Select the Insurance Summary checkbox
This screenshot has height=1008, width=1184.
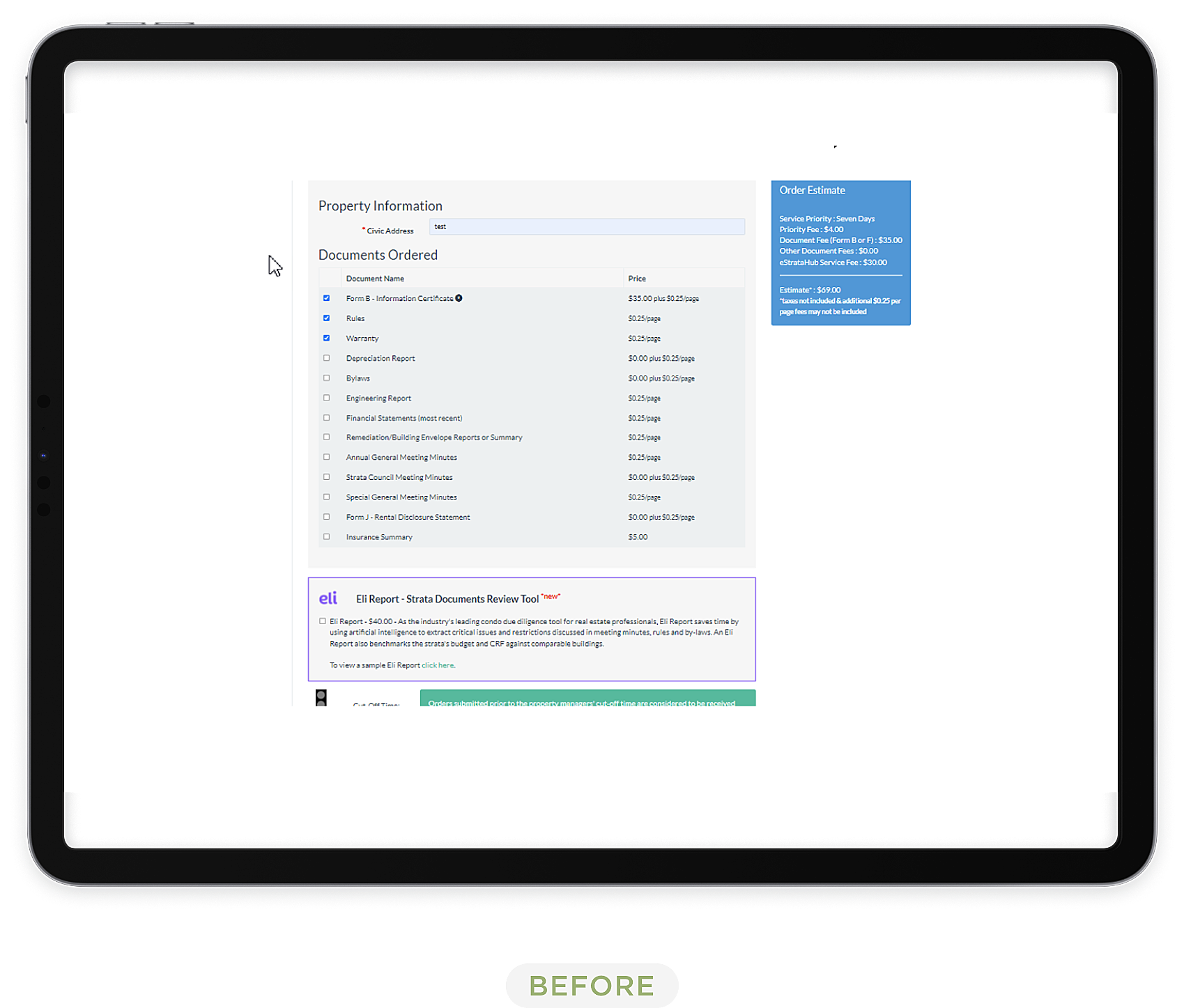click(326, 537)
